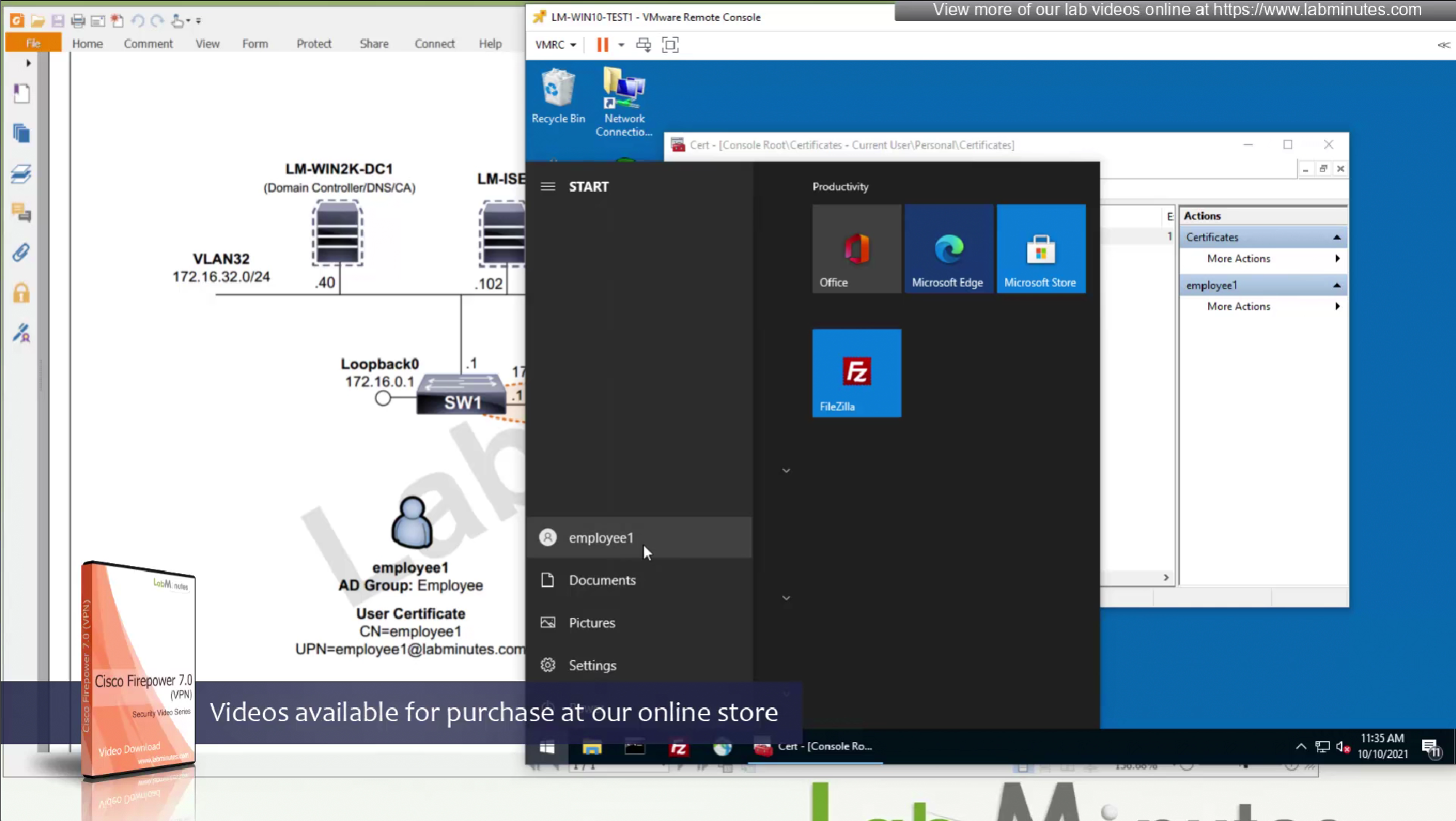Viewport: 1456px width, 821px height.
Task: Open FileZilla from the Windows taskbar
Action: 678,747
